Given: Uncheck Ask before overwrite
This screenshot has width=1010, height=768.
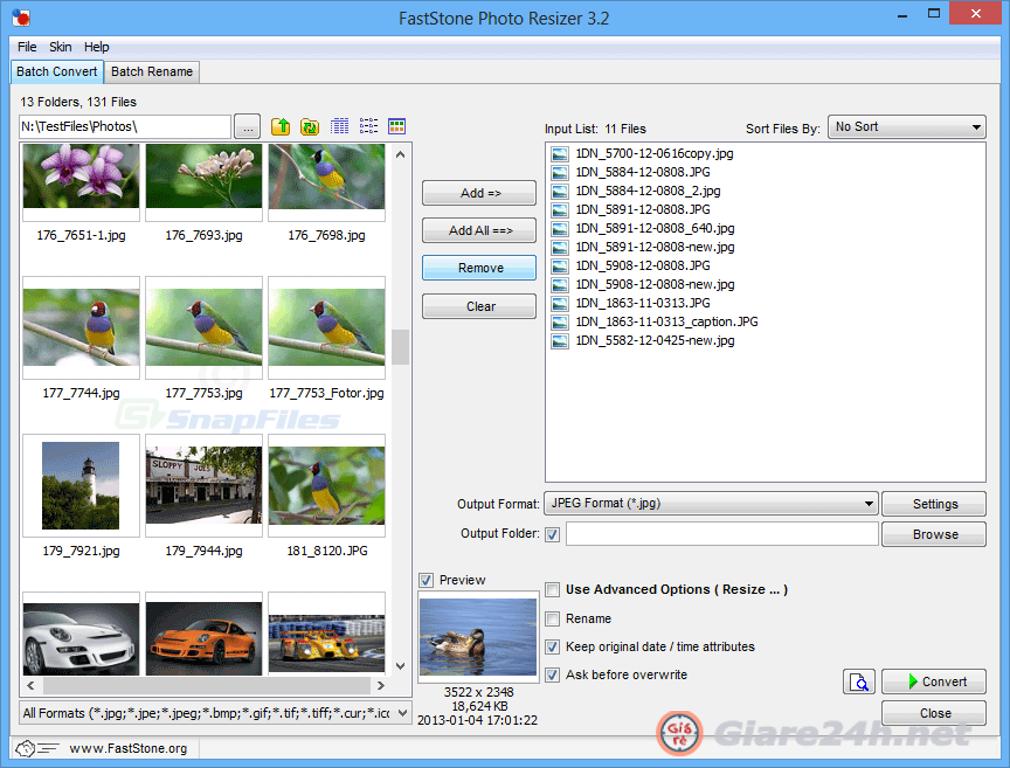Looking at the screenshot, I should pos(552,675).
